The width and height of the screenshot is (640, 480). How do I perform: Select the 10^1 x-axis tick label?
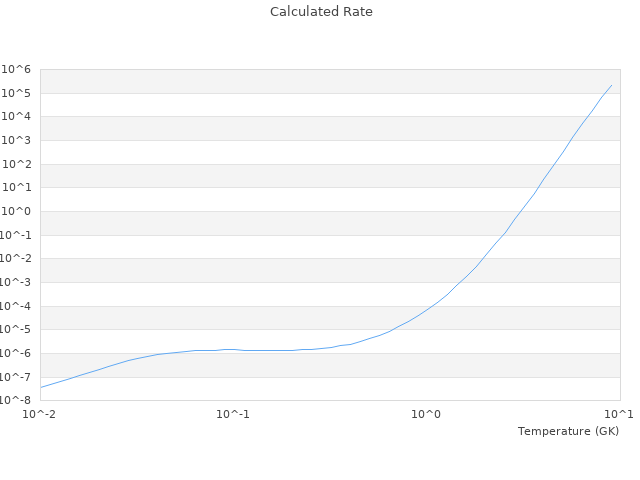click(619, 415)
